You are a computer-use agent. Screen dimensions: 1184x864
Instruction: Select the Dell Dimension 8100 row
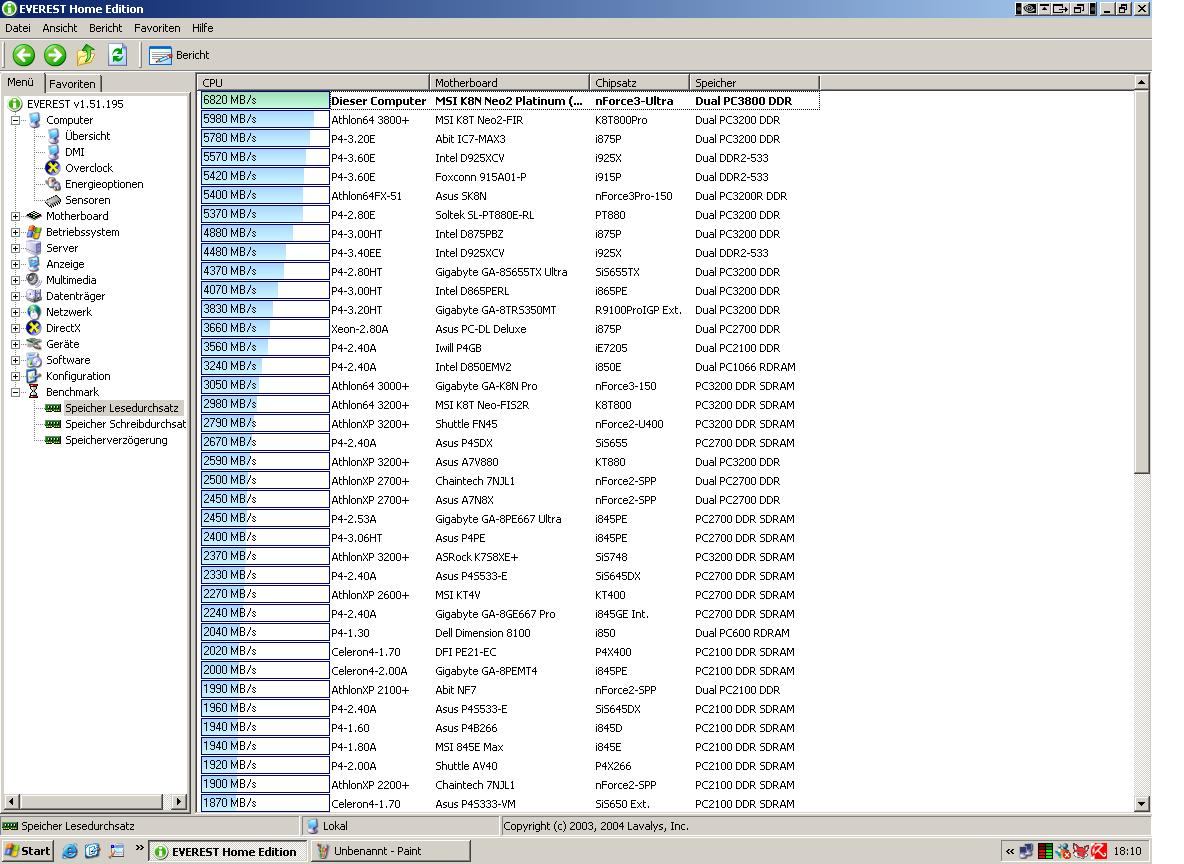coord(510,633)
